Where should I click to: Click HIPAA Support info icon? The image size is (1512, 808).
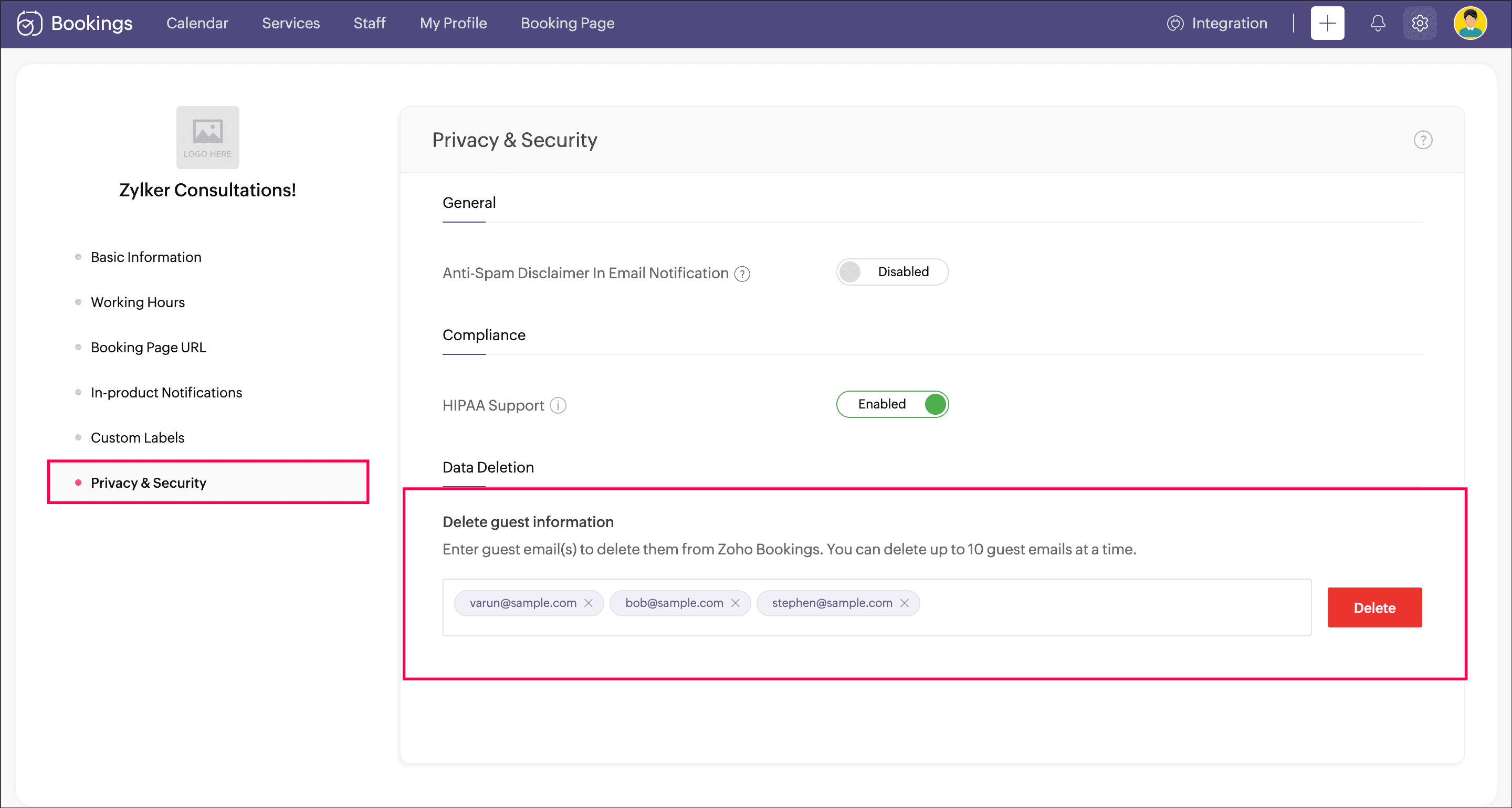coord(558,405)
